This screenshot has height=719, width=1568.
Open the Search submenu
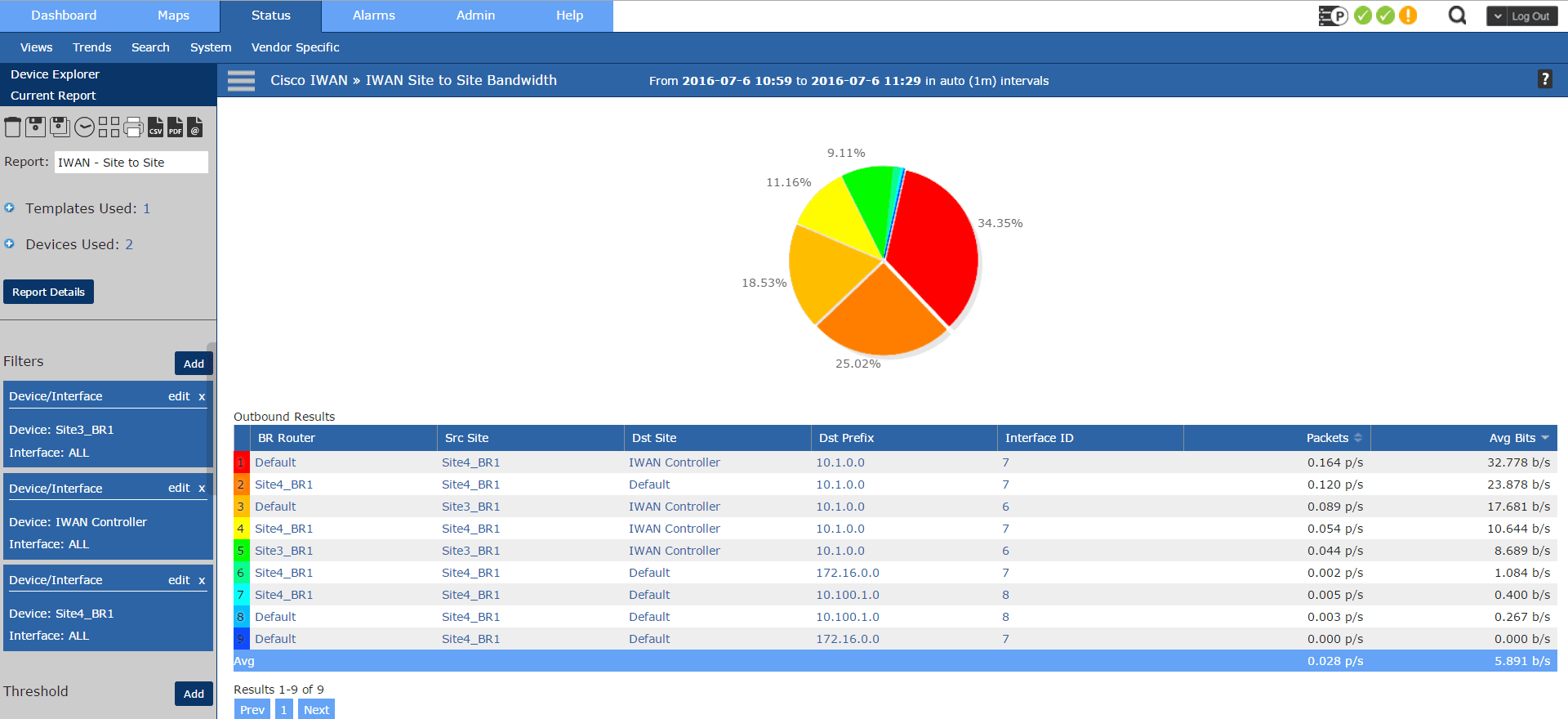tap(150, 47)
